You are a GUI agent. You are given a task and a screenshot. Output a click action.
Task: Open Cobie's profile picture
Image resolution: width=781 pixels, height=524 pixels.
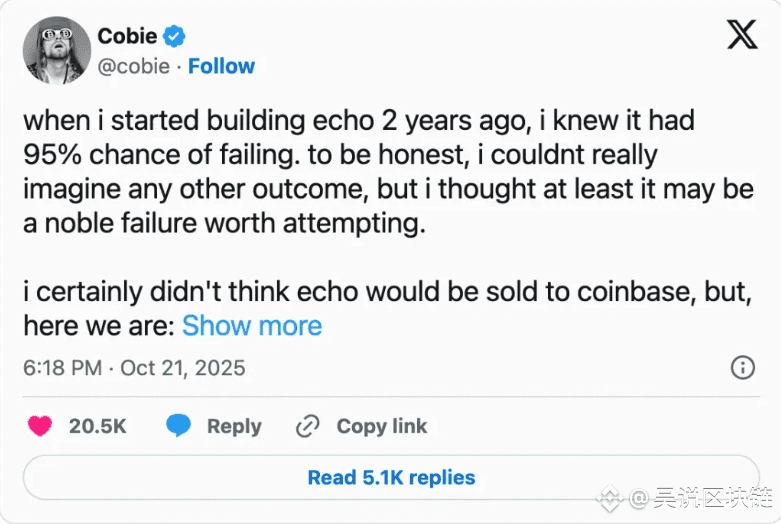coord(55,50)
